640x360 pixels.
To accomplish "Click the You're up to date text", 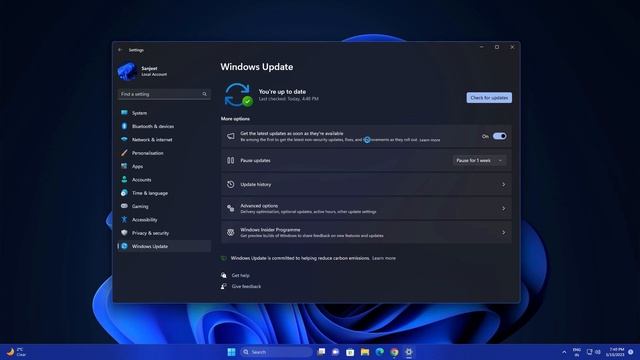I will coord(282,92).
